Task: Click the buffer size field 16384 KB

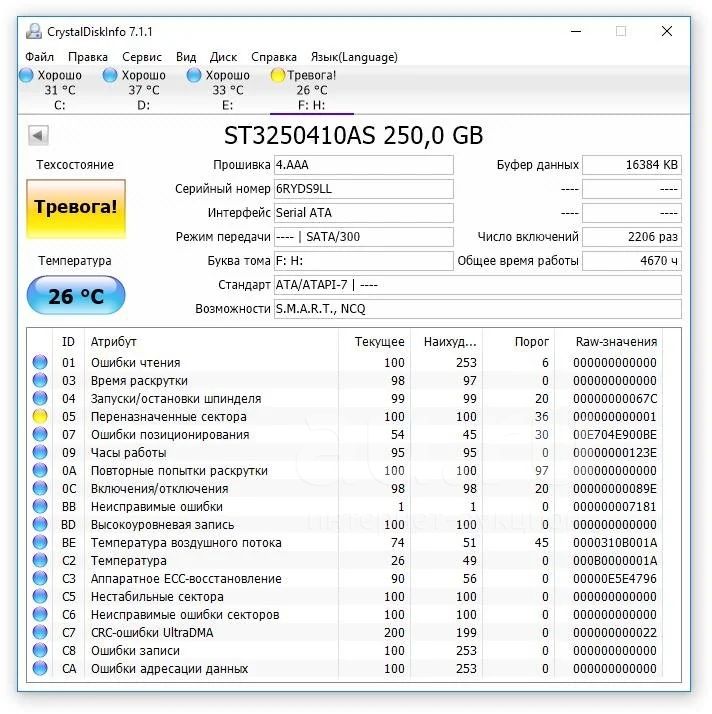Action: pyautogui.click(x=632, y=165)
